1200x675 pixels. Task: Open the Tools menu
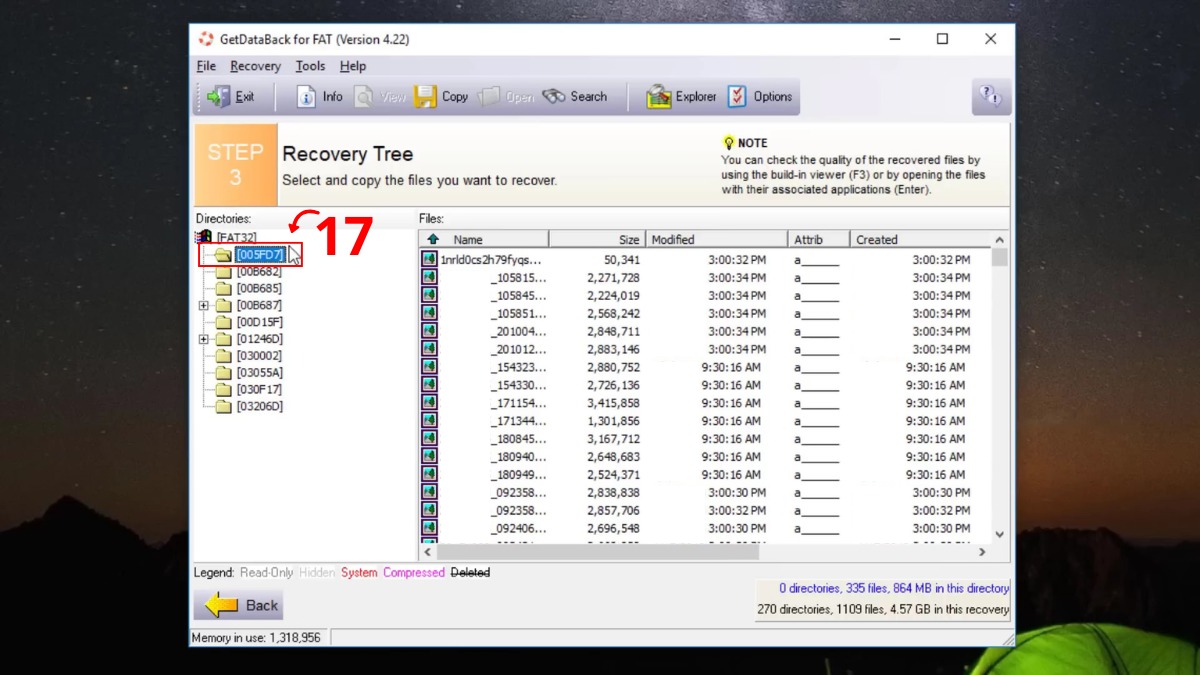tap(310, 66)
